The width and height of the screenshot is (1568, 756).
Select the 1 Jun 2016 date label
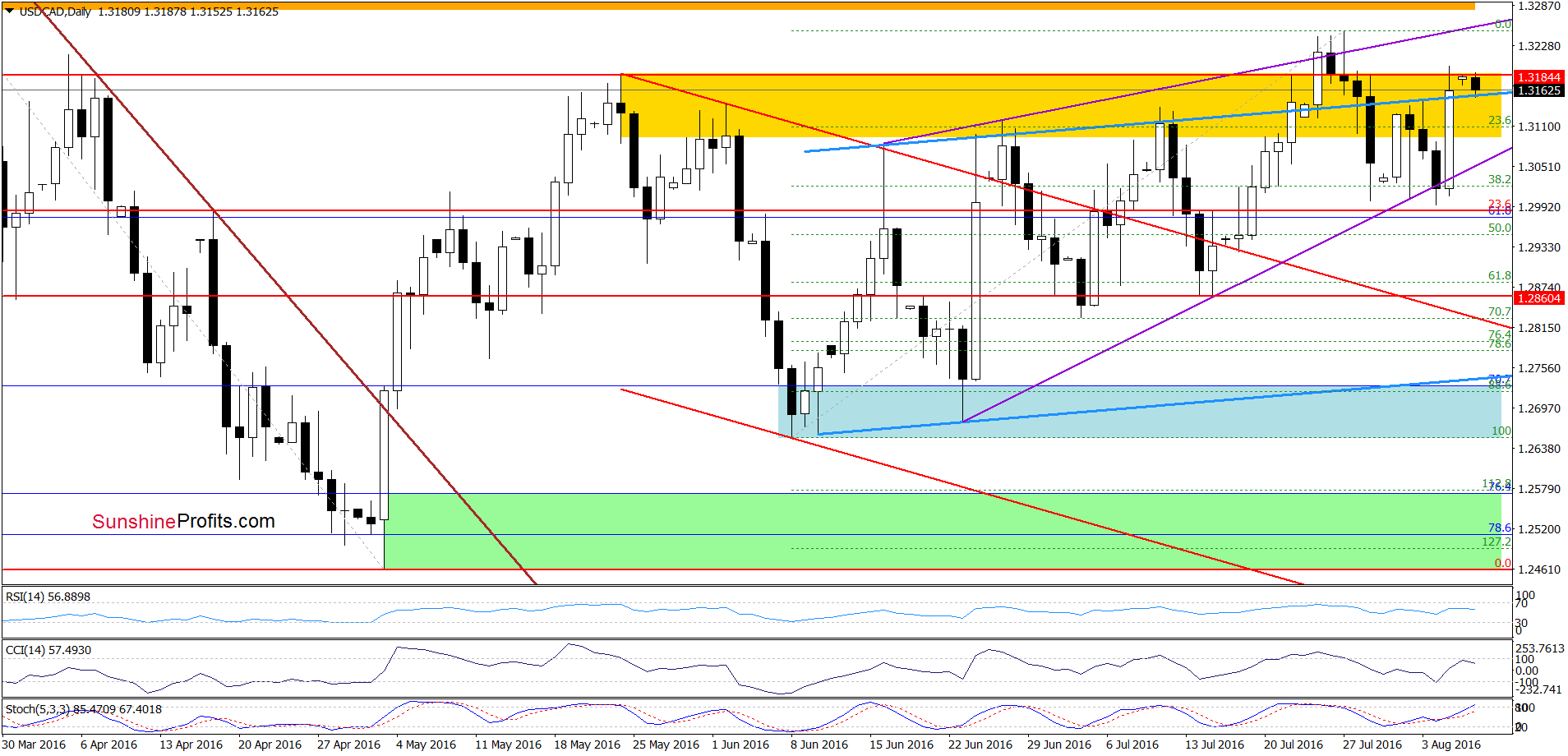coord(740,744)
